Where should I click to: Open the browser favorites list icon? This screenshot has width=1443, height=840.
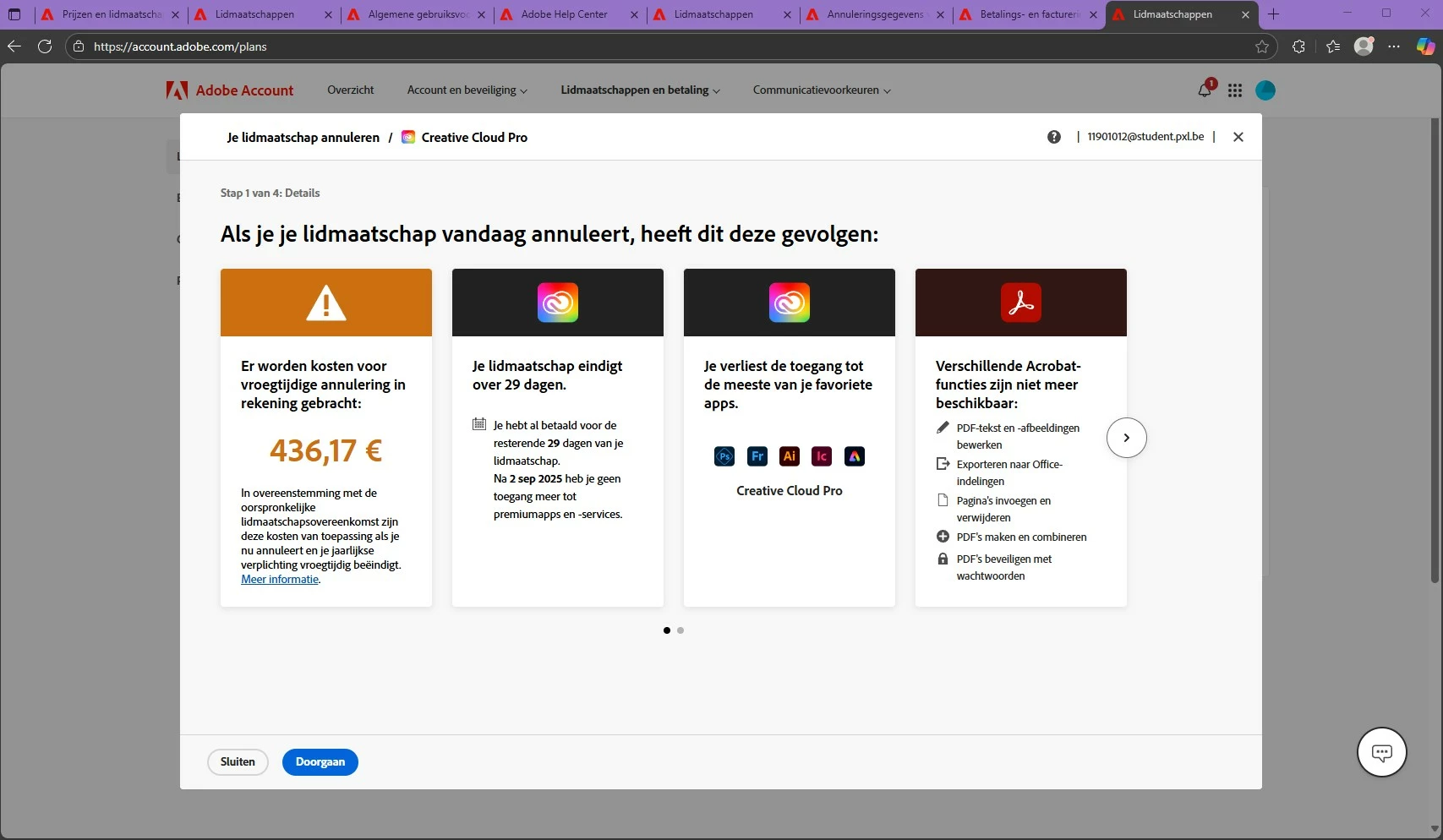point(1333,46)
